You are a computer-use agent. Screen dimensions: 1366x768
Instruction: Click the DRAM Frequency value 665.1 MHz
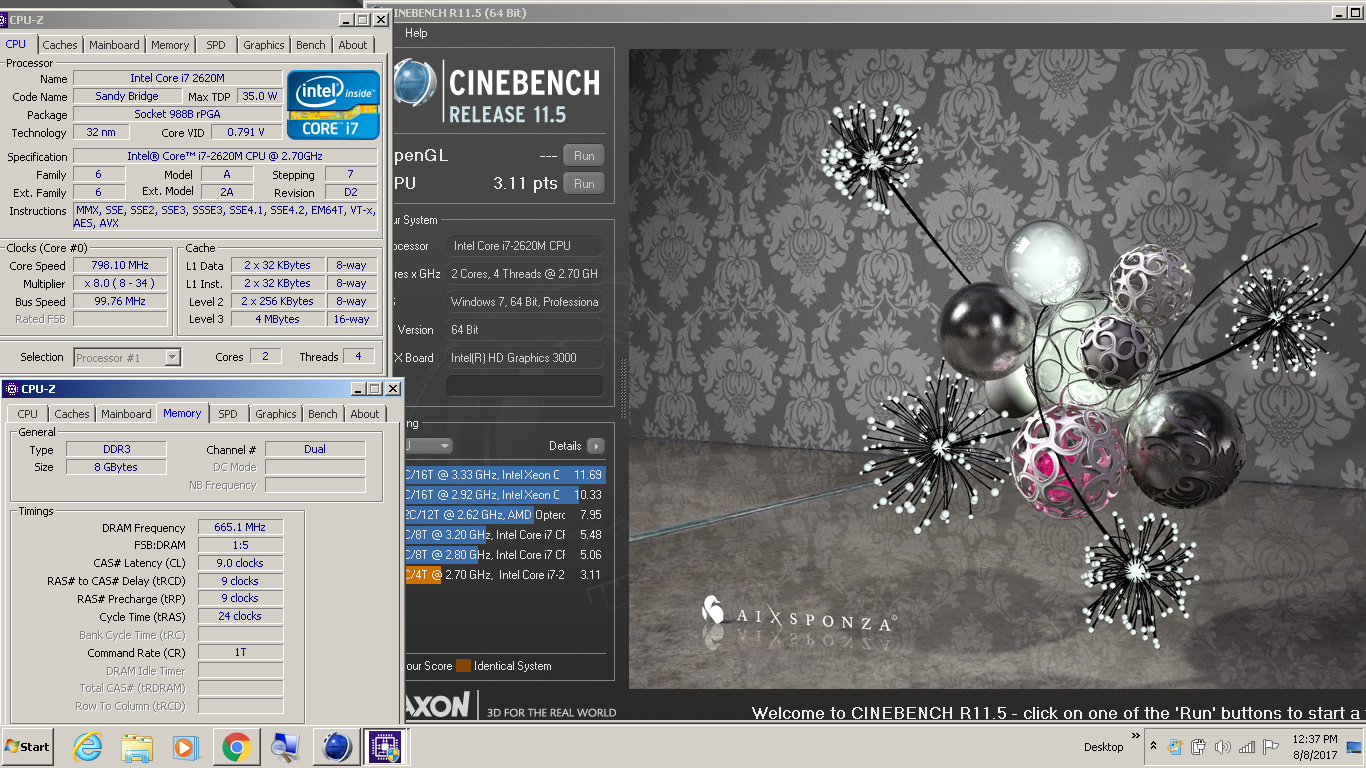(240, 528)
